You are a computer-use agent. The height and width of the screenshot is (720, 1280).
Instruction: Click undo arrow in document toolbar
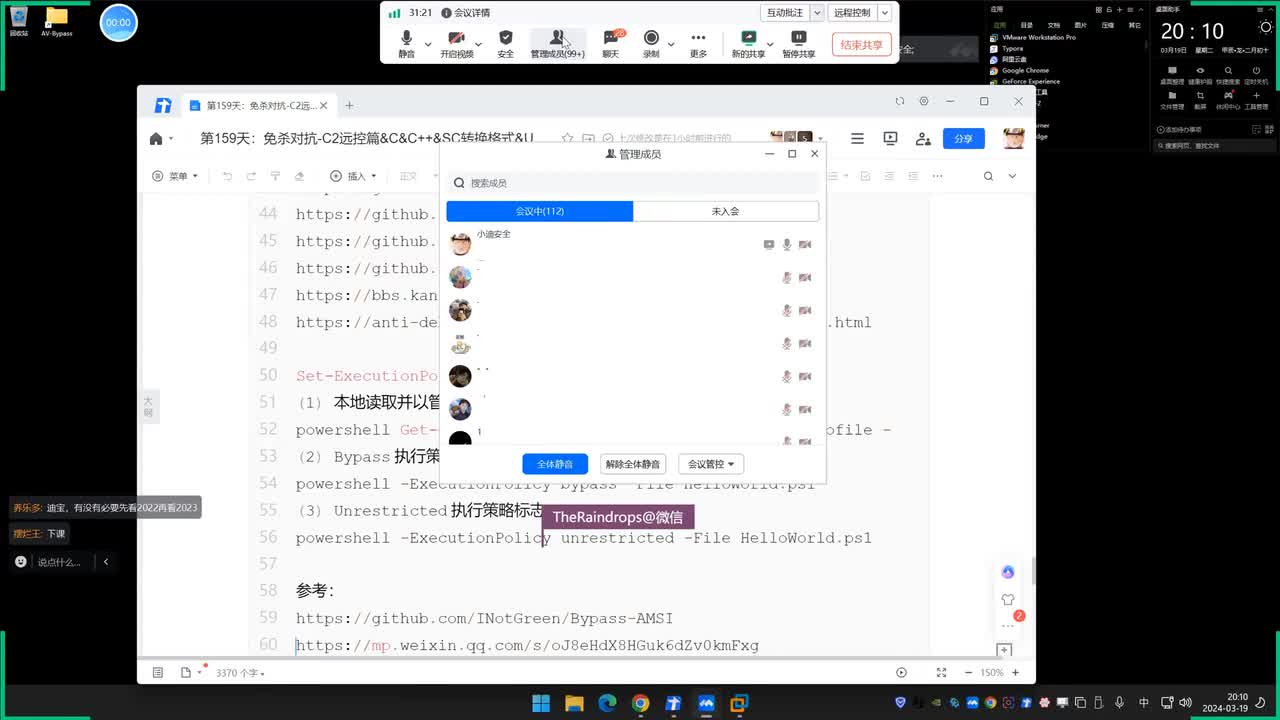click(227, 176)
